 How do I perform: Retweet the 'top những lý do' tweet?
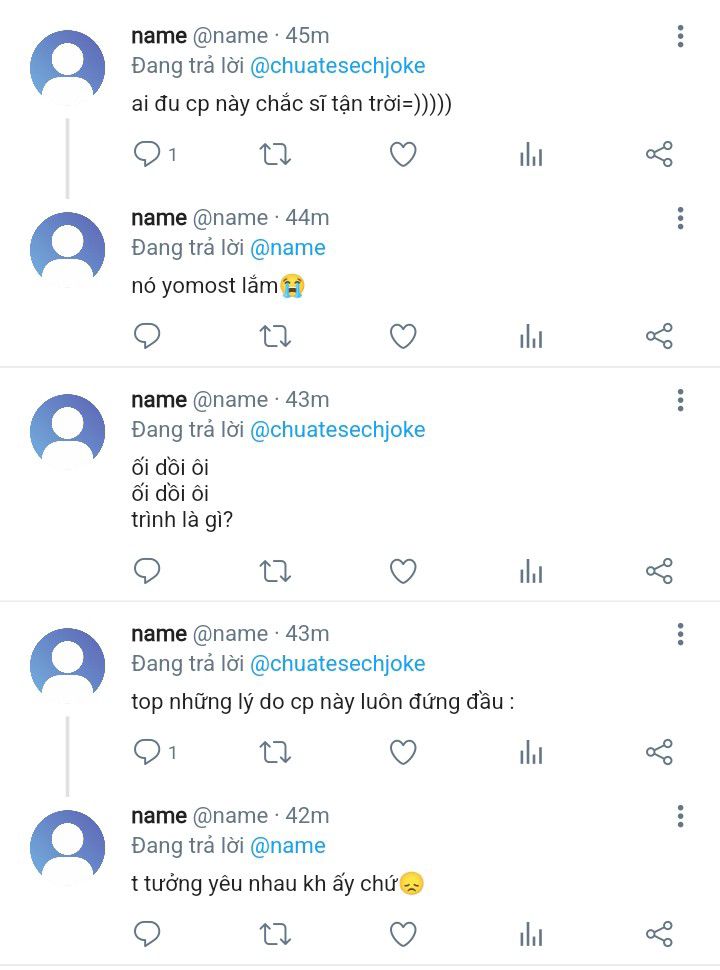click(275, 752)
